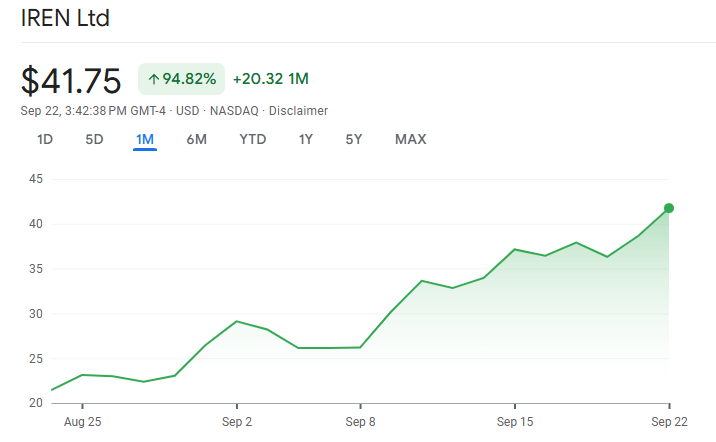The width and height of the screenshot is (716, 442).
Task: Click the green endpoint dot on chart
Action: [x=668, y=208]
